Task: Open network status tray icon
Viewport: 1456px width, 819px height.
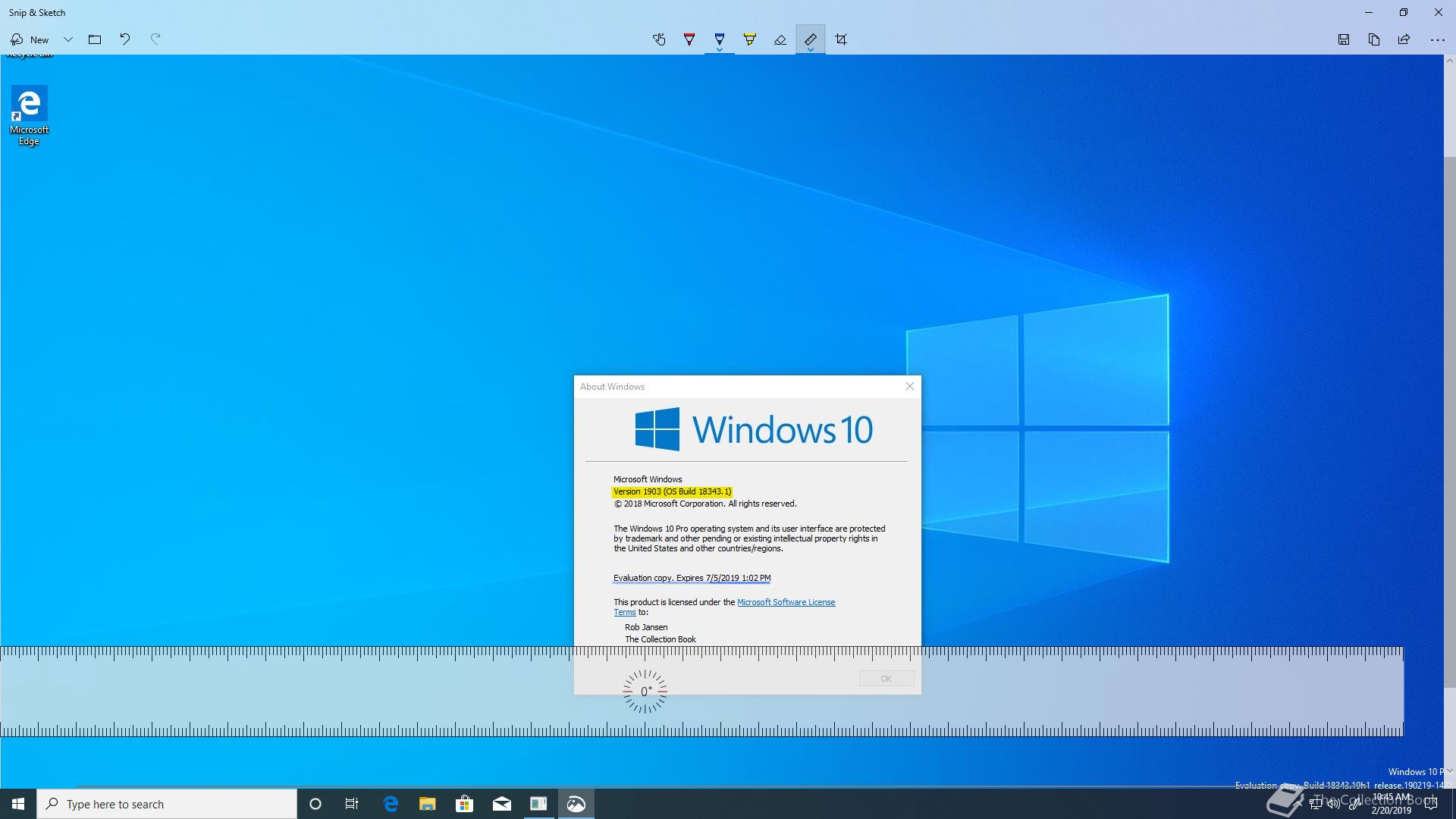Action: tap(1316, 804)
